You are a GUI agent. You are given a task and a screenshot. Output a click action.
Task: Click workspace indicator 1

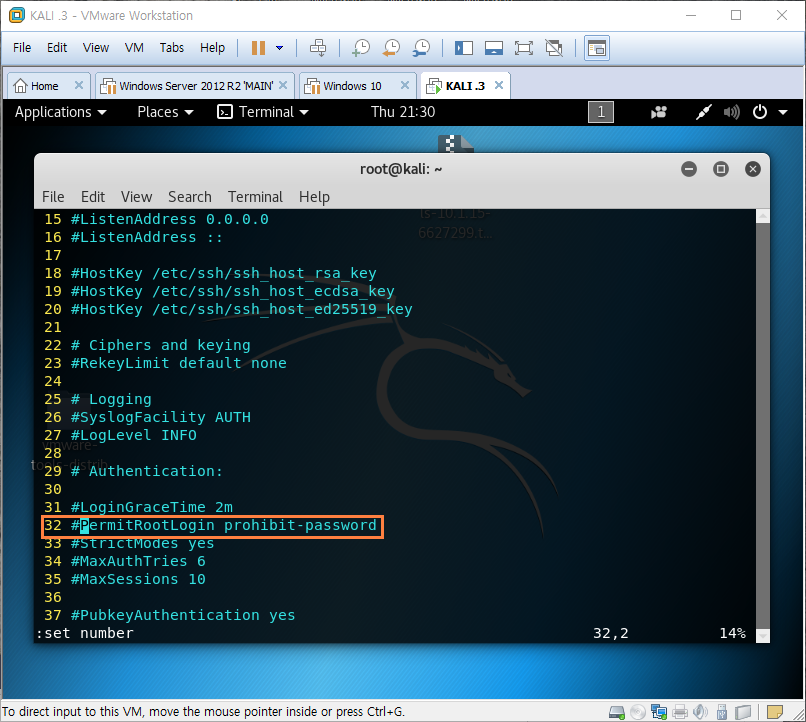[x=601, y=112]
